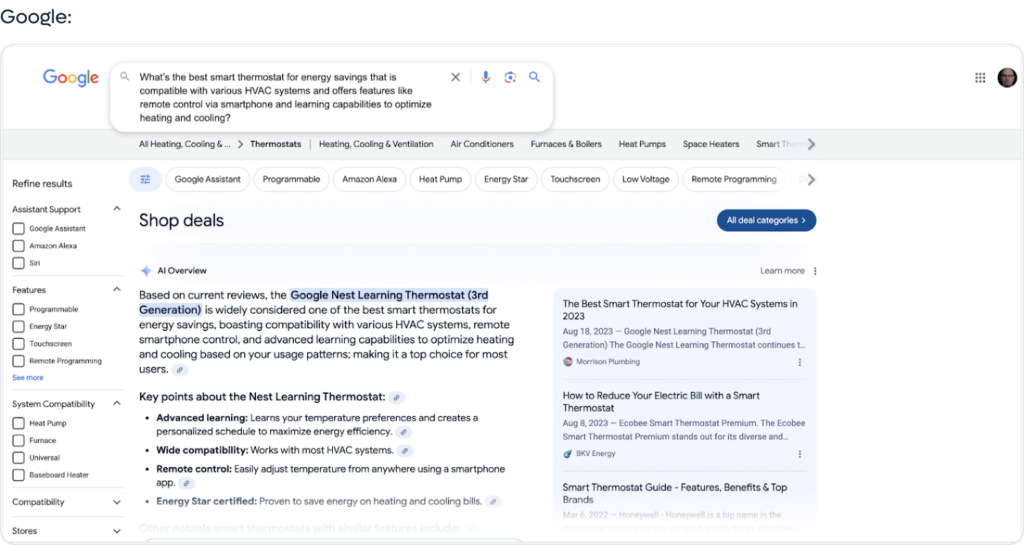
Task: Open more options for Morrison Plumbing result
Action: [799, 362]
